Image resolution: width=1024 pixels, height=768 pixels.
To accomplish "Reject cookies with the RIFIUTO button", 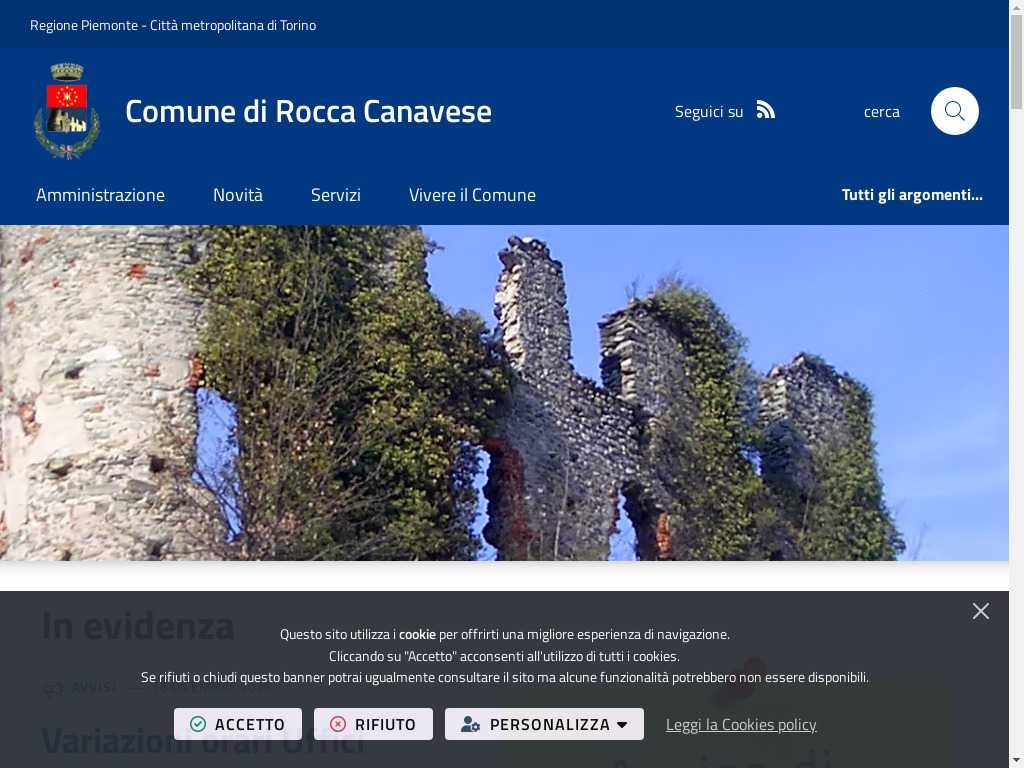I will coord(373,724).
